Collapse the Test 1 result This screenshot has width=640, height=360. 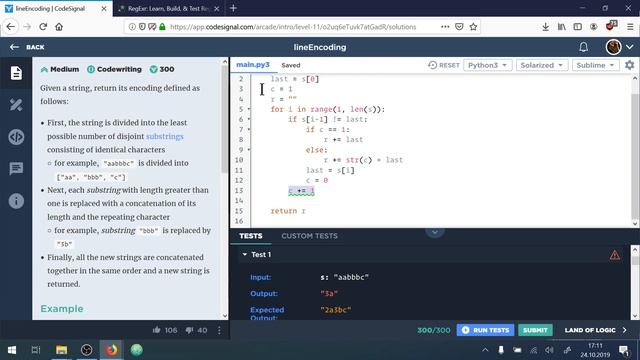pyautogui.click(x=244, y=254)
